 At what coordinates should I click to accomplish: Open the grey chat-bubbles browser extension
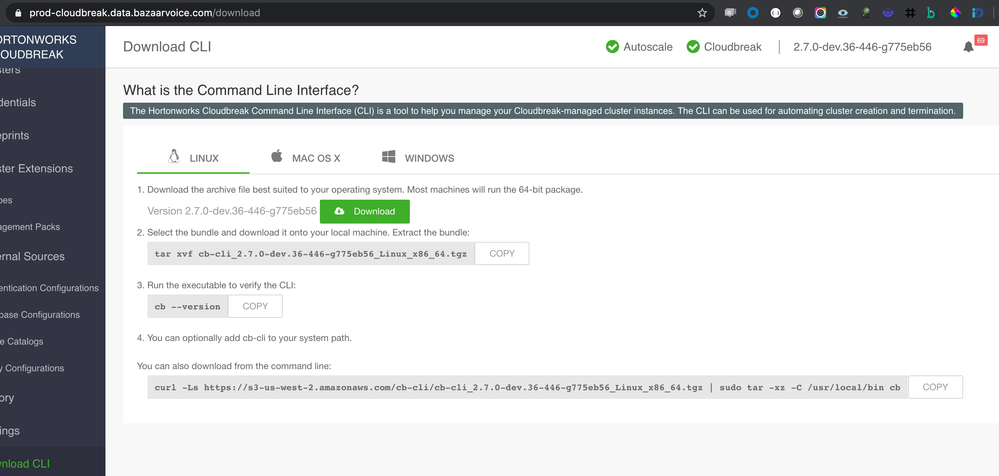click(730, 13)
